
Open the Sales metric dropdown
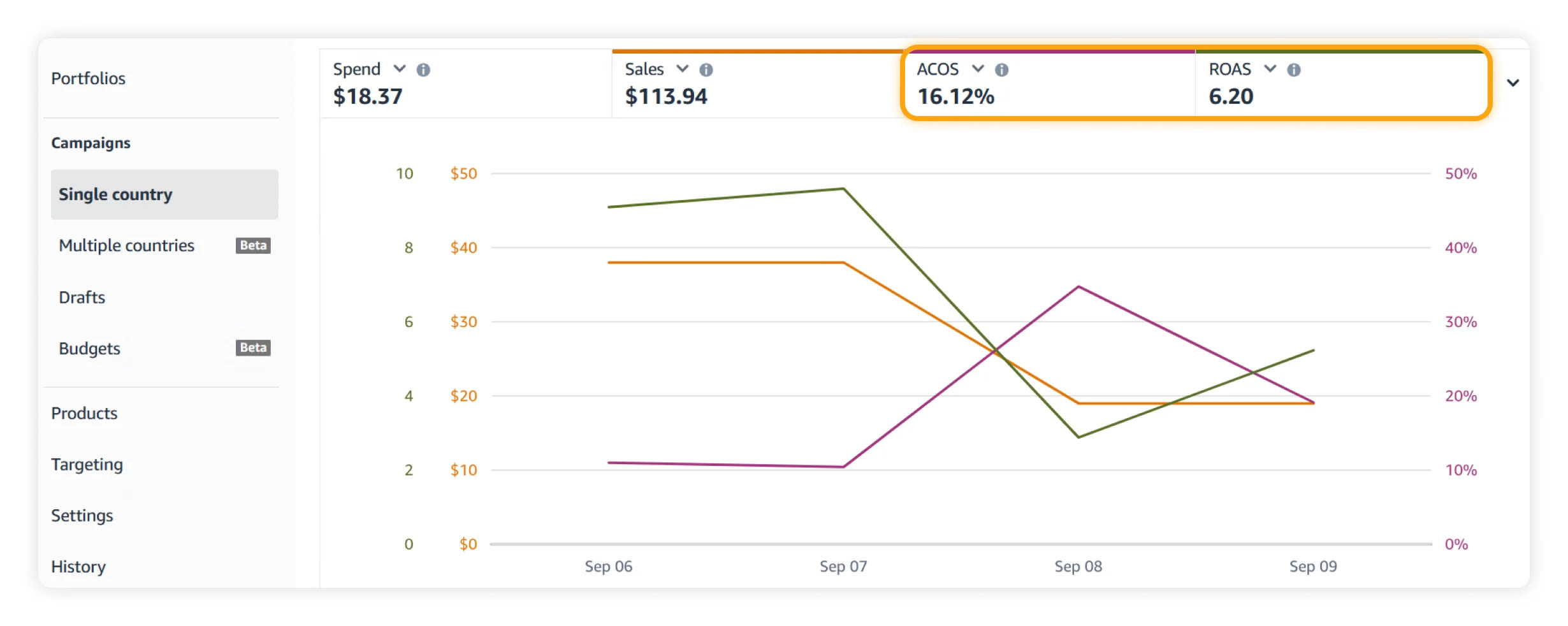(681, 69)
